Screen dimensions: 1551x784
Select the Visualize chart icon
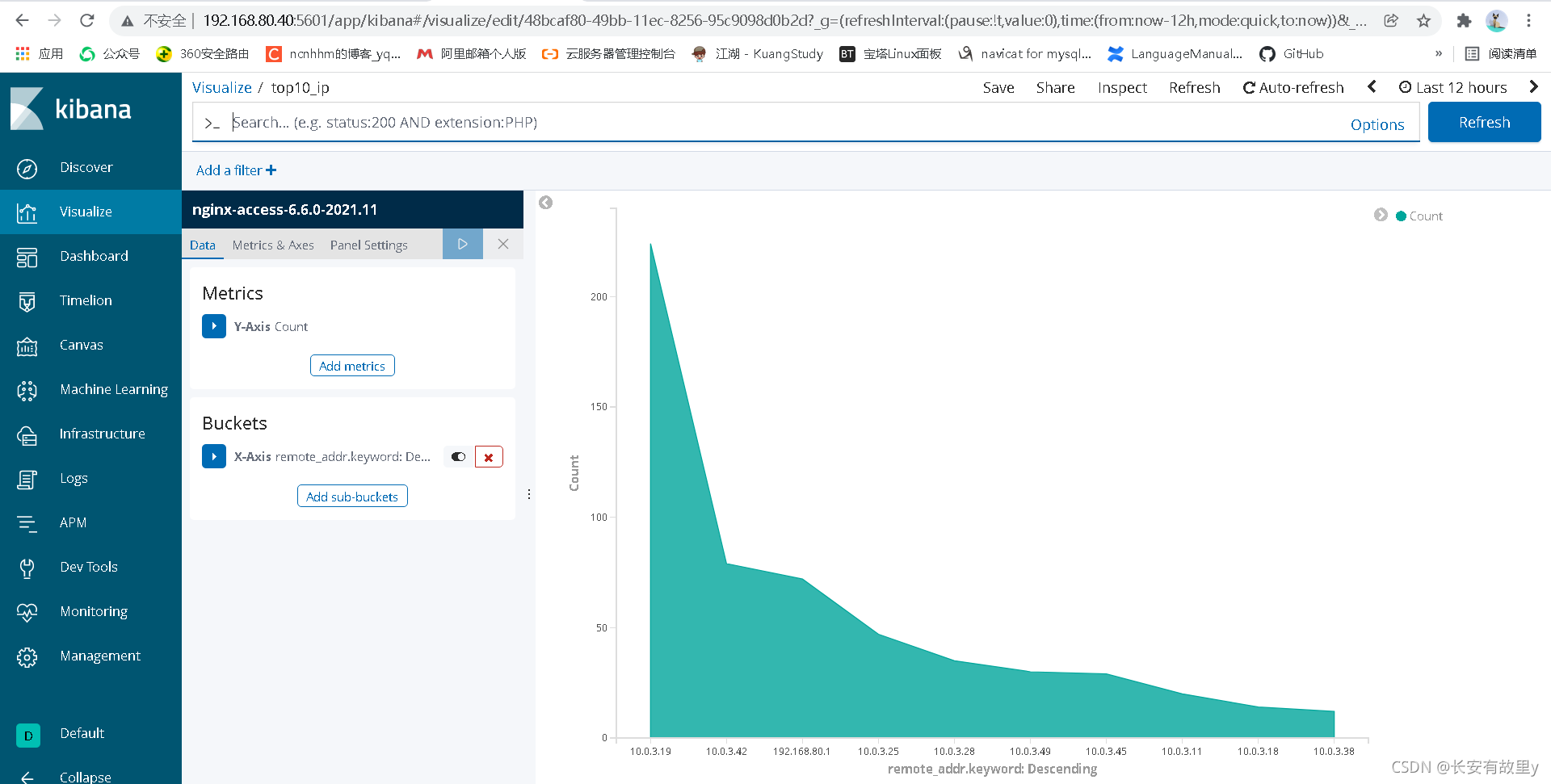tap(27, 212)
